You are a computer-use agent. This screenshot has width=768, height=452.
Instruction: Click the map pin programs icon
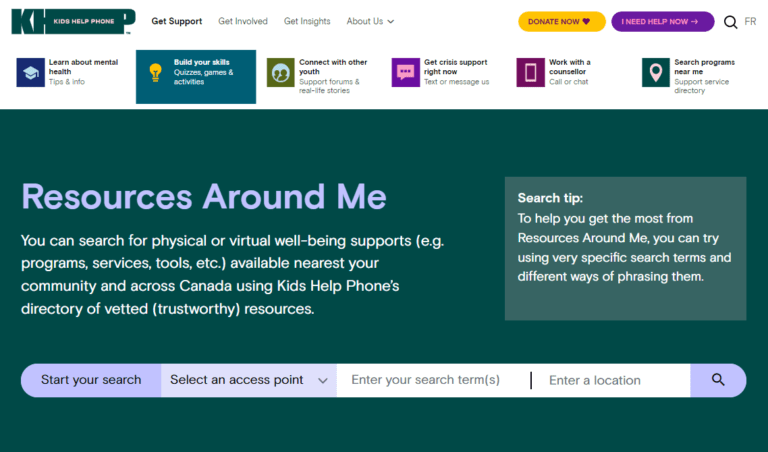tap(656, 73)
